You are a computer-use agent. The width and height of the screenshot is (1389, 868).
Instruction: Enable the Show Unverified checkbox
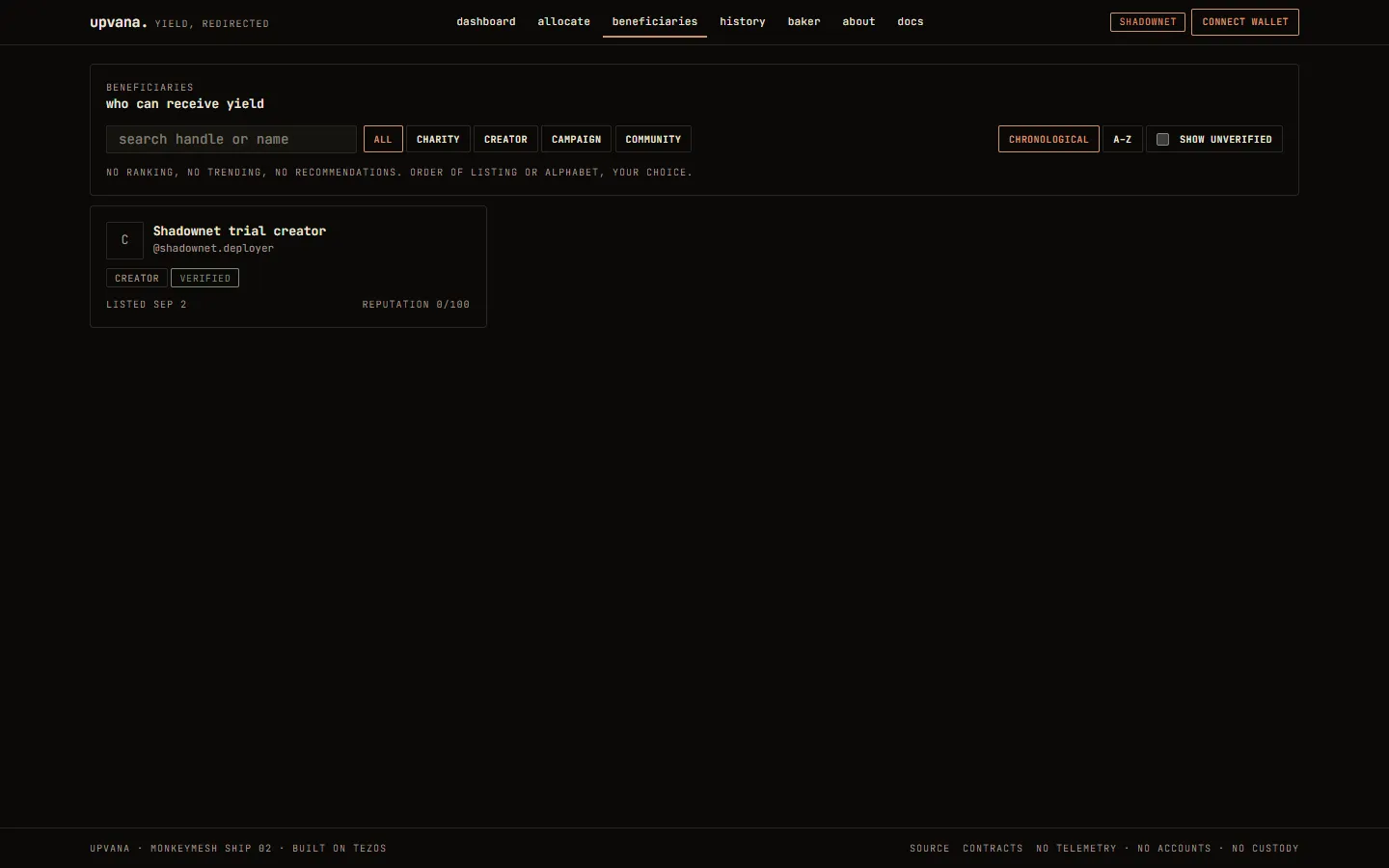(x=1162, y=139)
